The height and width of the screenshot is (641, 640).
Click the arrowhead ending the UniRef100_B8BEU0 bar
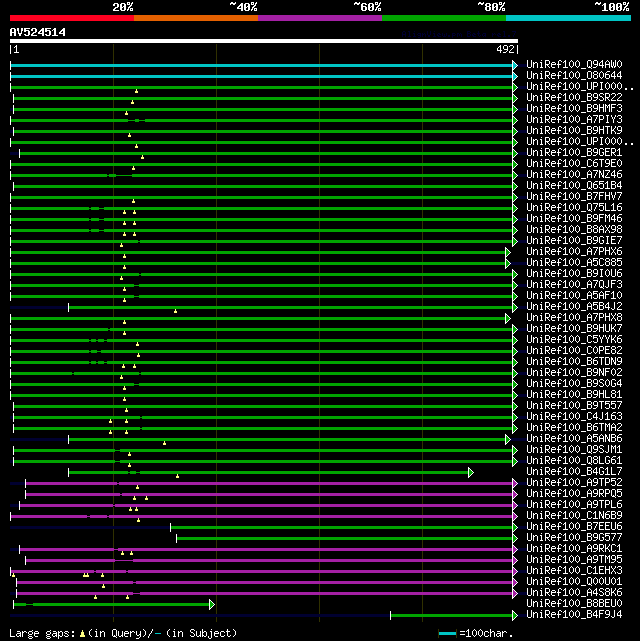pos(211,604)
